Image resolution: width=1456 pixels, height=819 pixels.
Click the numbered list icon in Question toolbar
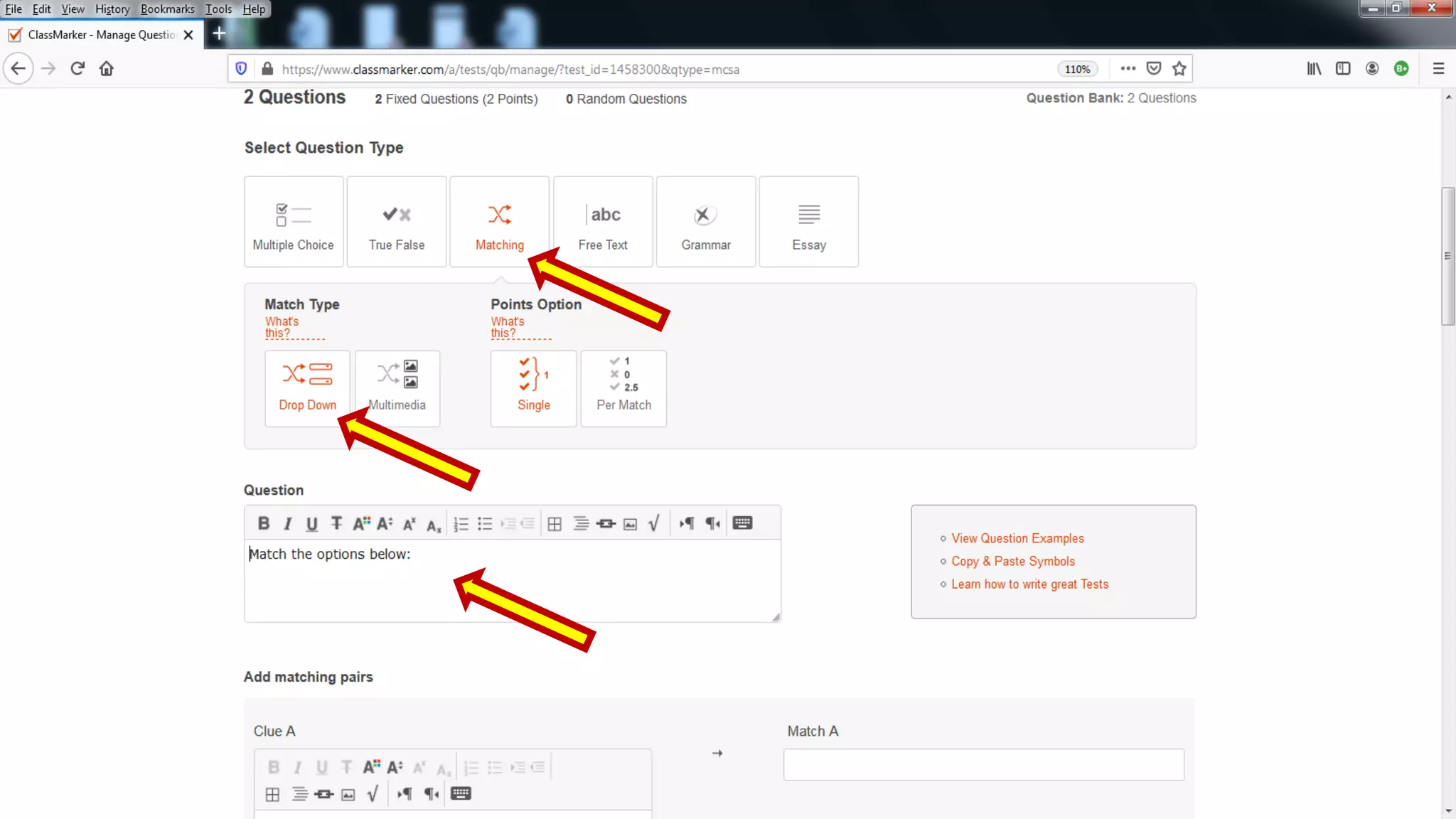(461, 524)
